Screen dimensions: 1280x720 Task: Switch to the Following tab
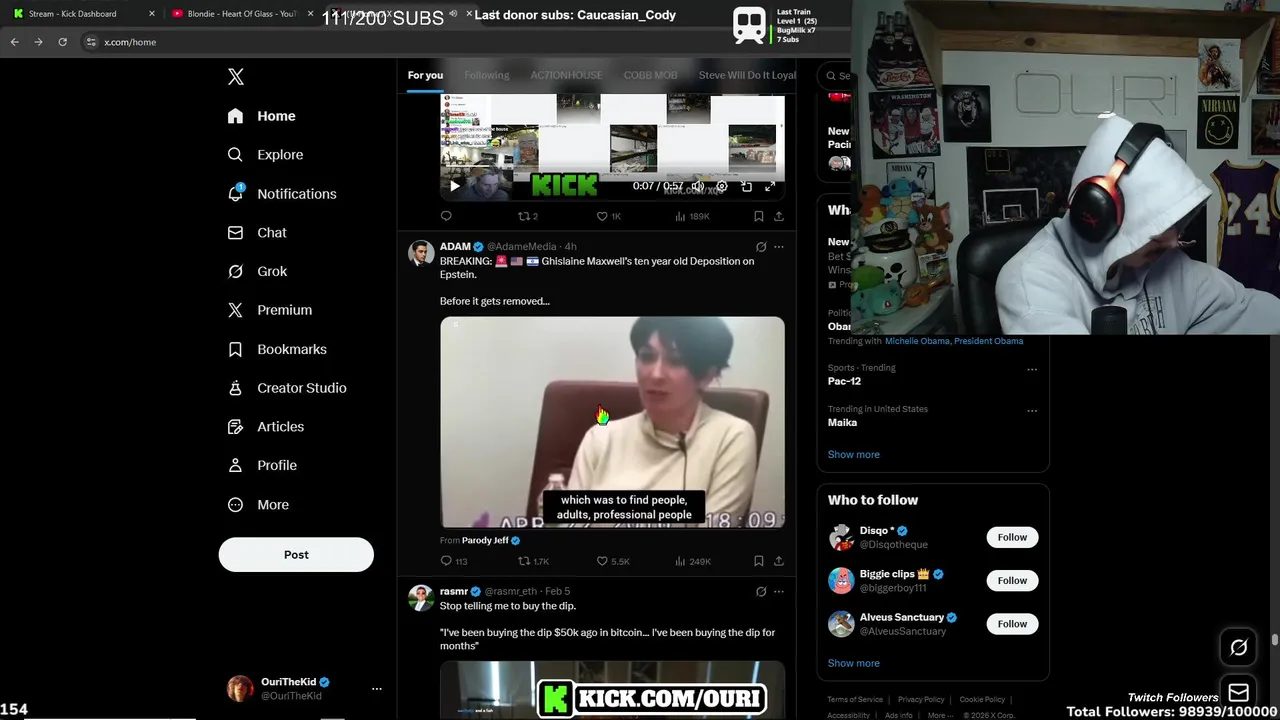pos(487,75)
